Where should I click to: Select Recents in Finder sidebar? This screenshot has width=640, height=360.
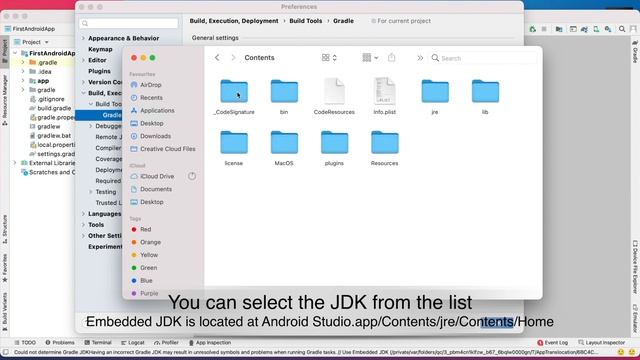click(x=147, y=98)
